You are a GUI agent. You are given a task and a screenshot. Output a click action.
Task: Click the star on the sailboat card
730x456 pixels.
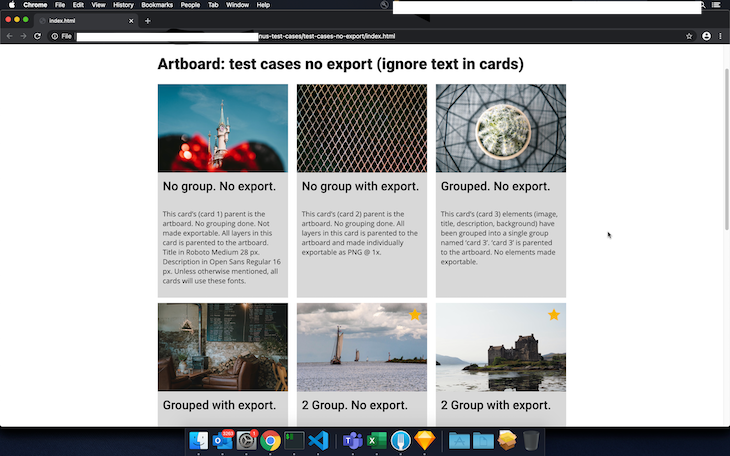pyautogui.click(x=415, y=315)
